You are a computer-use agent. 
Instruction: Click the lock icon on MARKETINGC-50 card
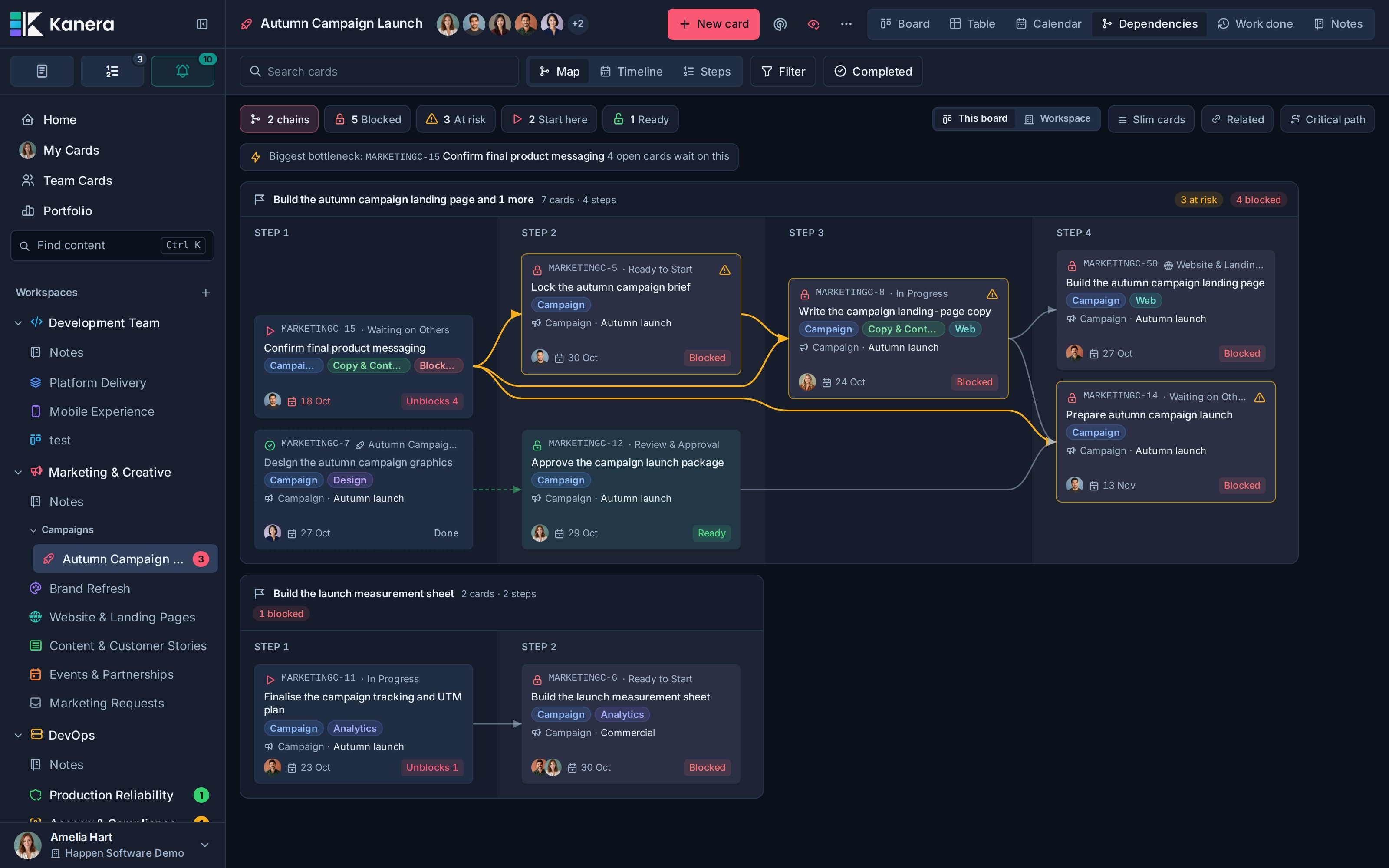1072,266
